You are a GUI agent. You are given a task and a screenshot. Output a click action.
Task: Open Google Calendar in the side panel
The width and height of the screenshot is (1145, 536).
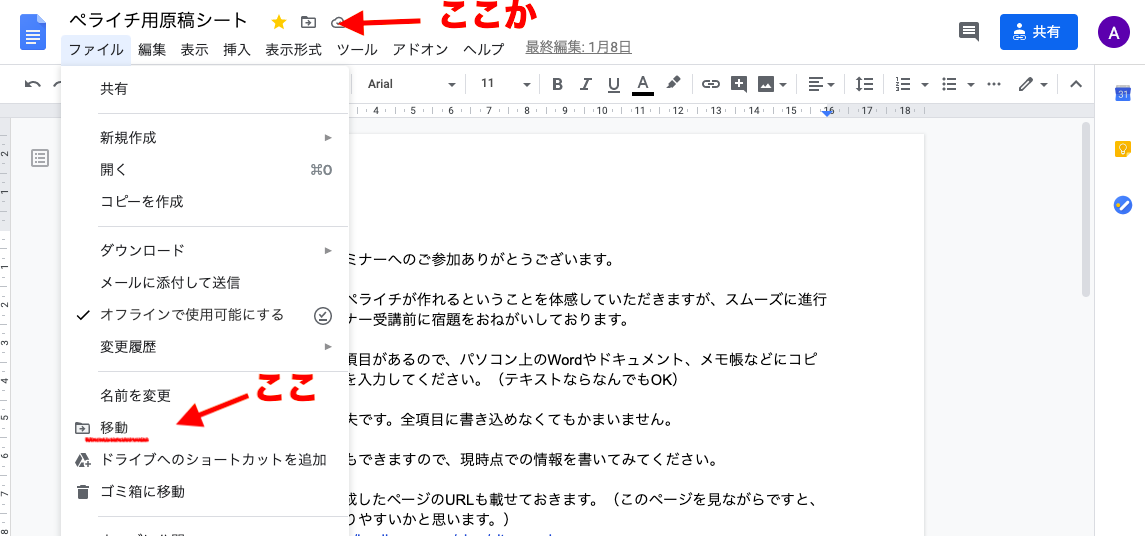pyautogui.click(x=1122, y=93)
